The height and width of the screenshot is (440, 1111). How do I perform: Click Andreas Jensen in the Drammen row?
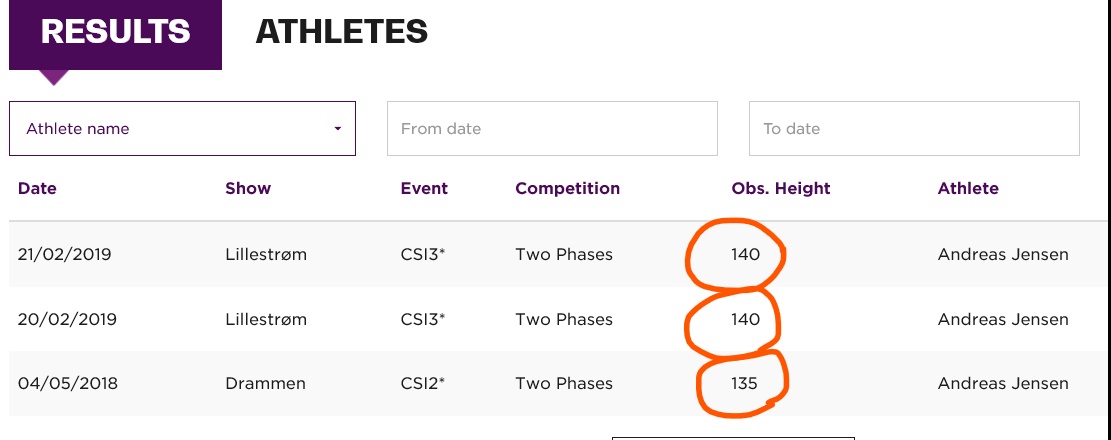tap(1003, 383)
